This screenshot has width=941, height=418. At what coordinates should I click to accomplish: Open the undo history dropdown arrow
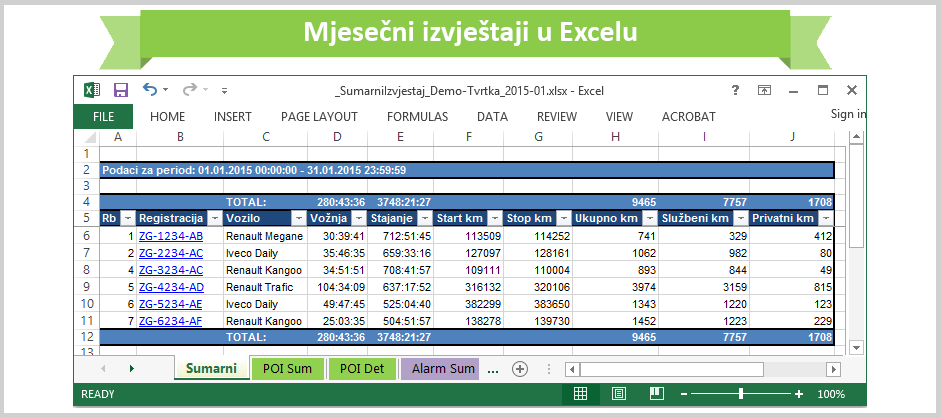(x=166, y=91)
